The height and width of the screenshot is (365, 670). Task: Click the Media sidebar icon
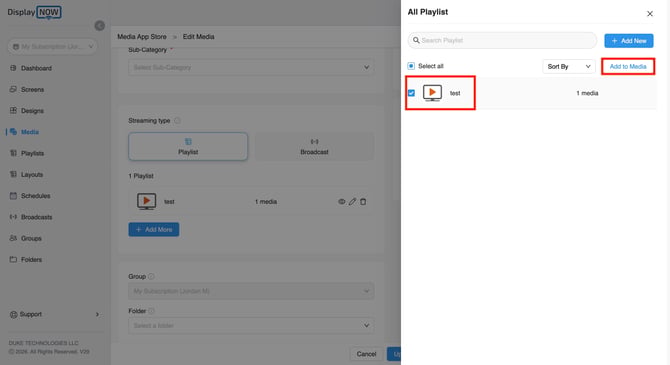pos(13,132)
